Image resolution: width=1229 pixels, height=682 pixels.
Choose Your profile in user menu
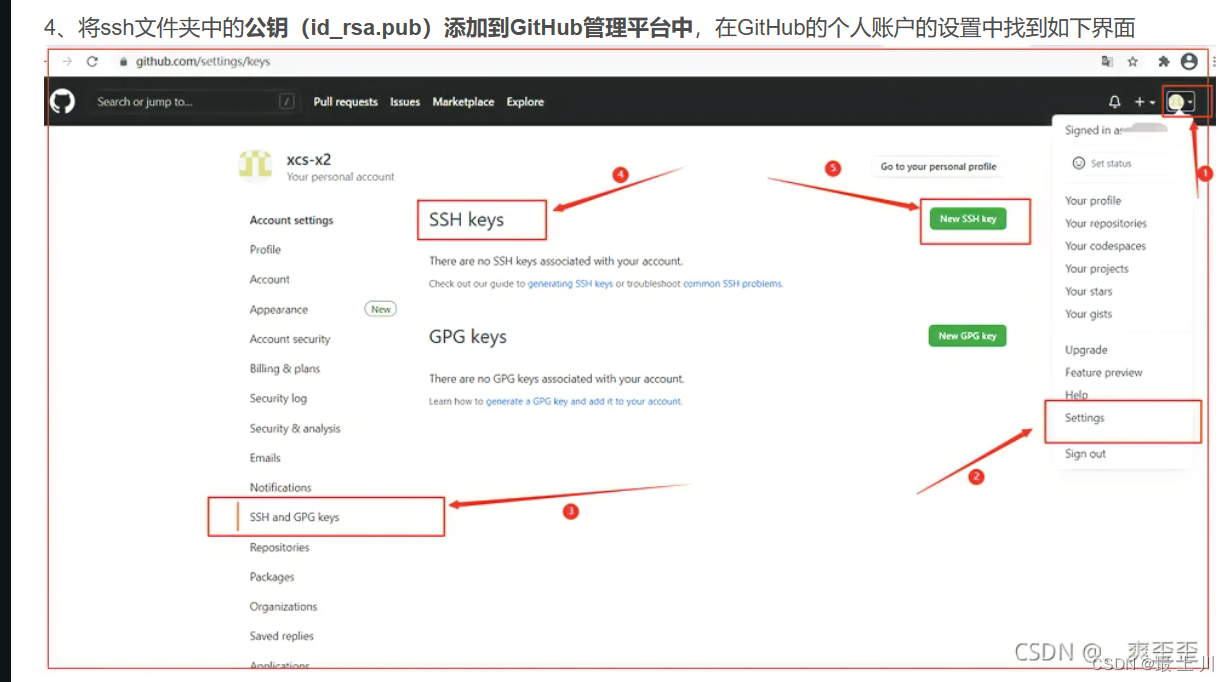1093,201
